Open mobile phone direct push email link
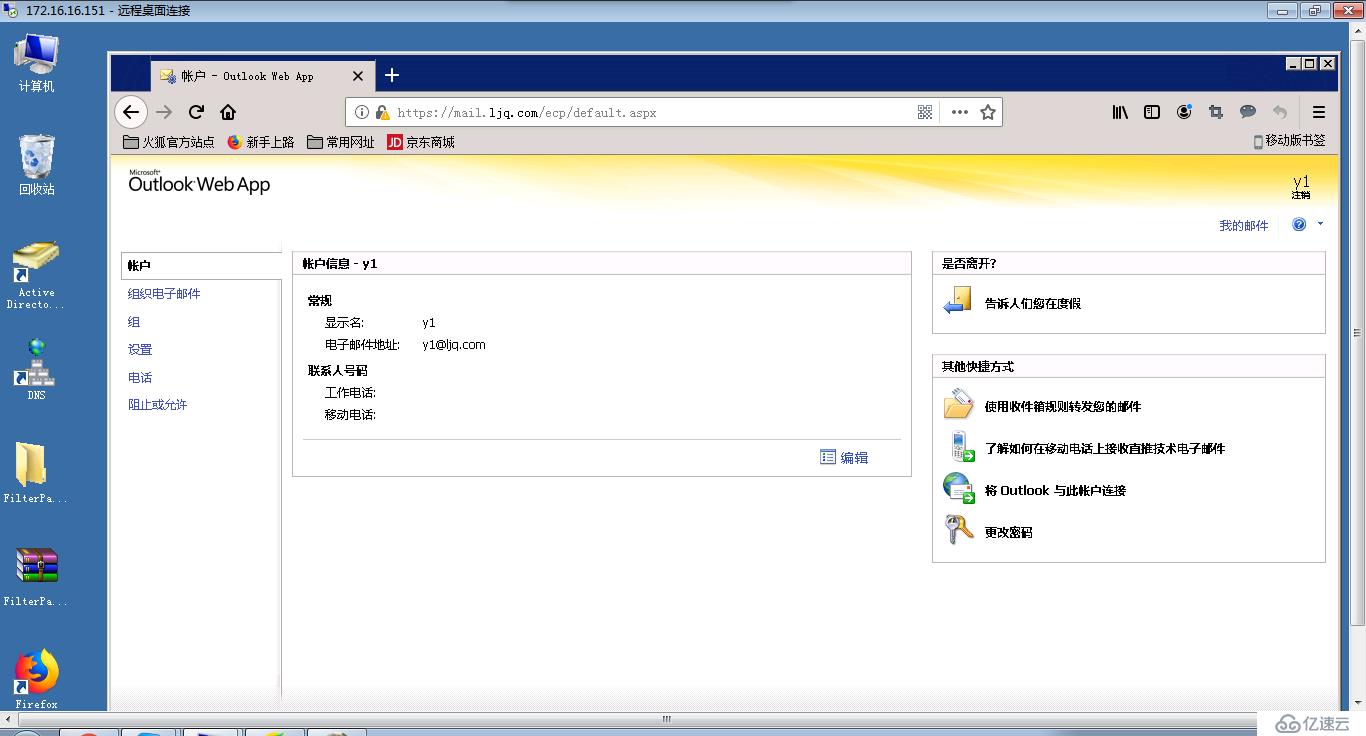Viewport: 1366px width, 736px height. click(x=1105, y=449)
